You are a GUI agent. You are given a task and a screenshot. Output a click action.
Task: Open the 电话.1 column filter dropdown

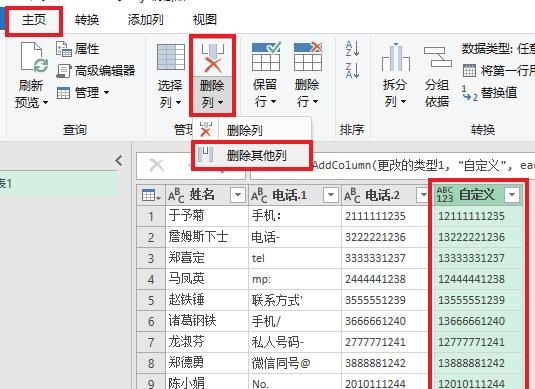331,195
